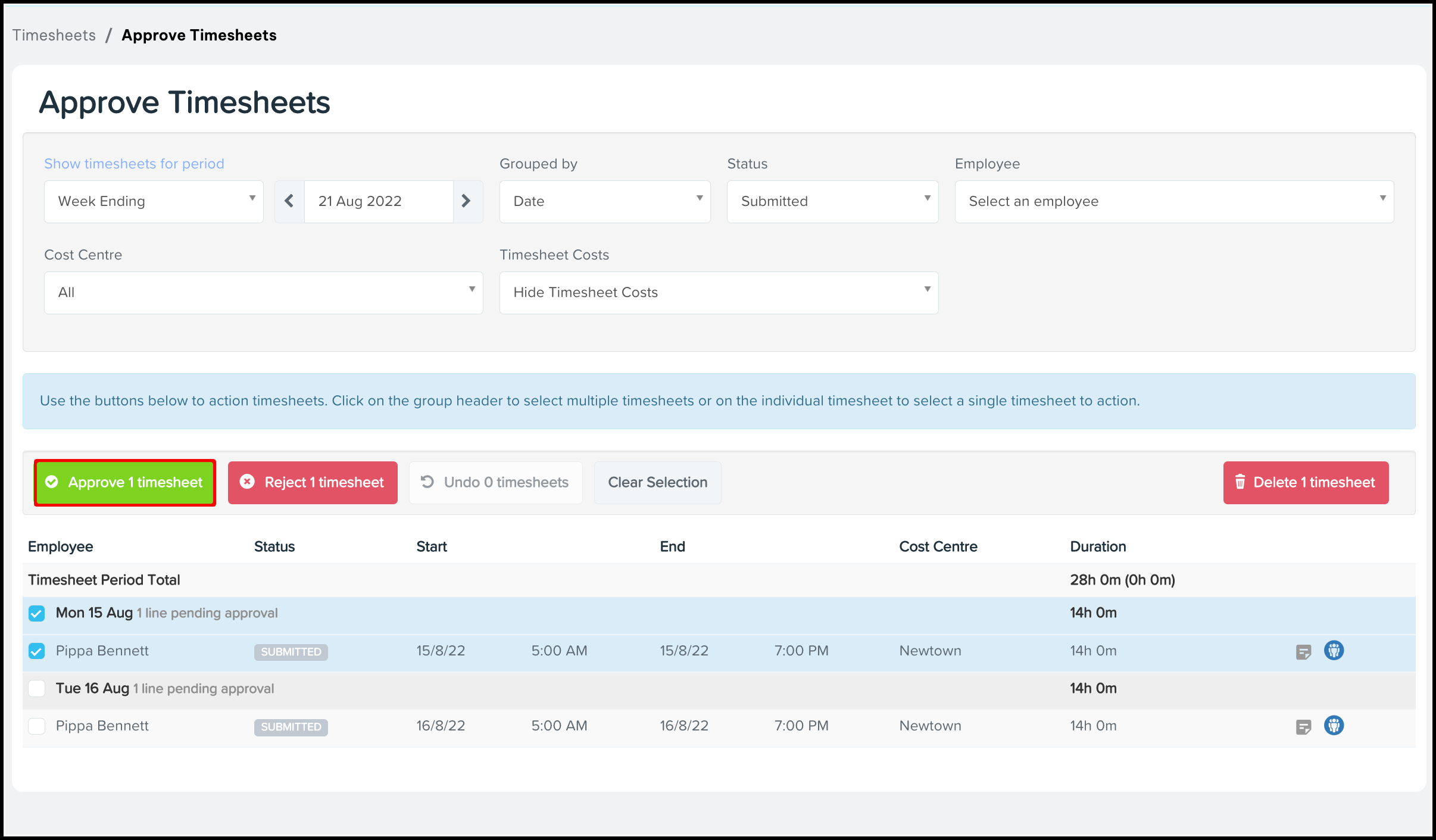This screenshot has height=840, width=1436.
Task: Click Delete 1 timesheet button
Action: pos(1306,483)
